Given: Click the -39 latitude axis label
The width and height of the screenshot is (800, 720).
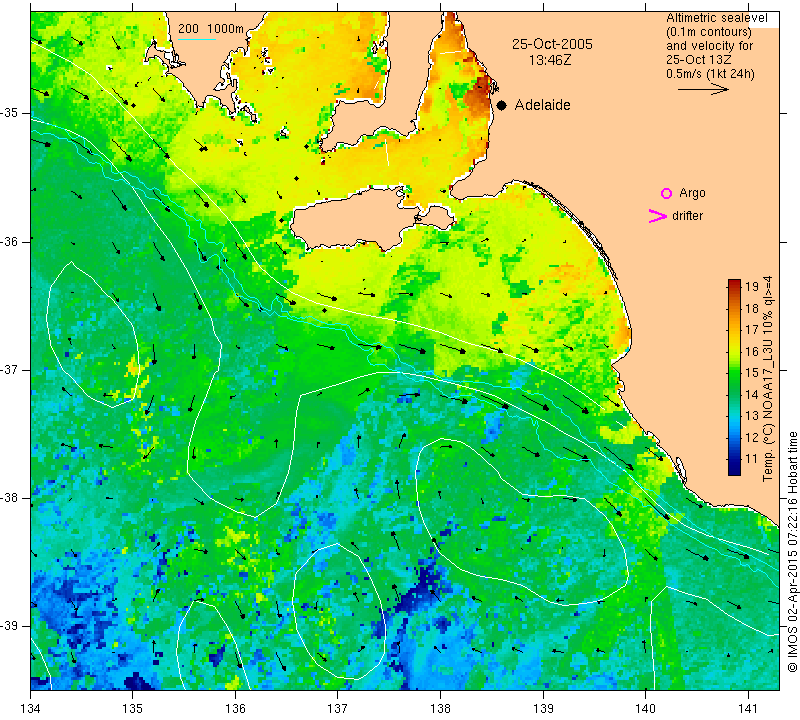Looking at the screenshot, I should pyautogui.click(x=9, y=626).
